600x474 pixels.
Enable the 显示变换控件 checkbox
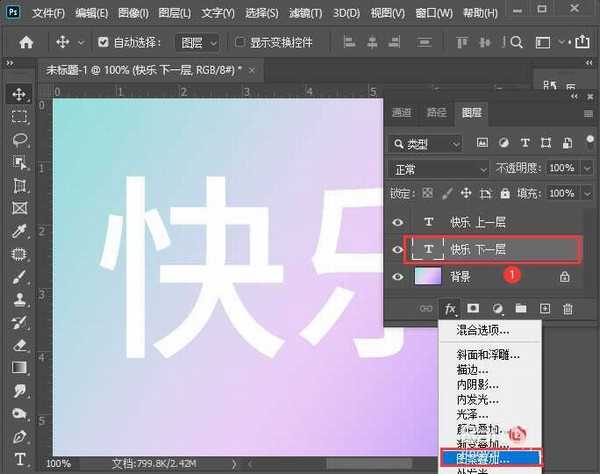point(240,43)
